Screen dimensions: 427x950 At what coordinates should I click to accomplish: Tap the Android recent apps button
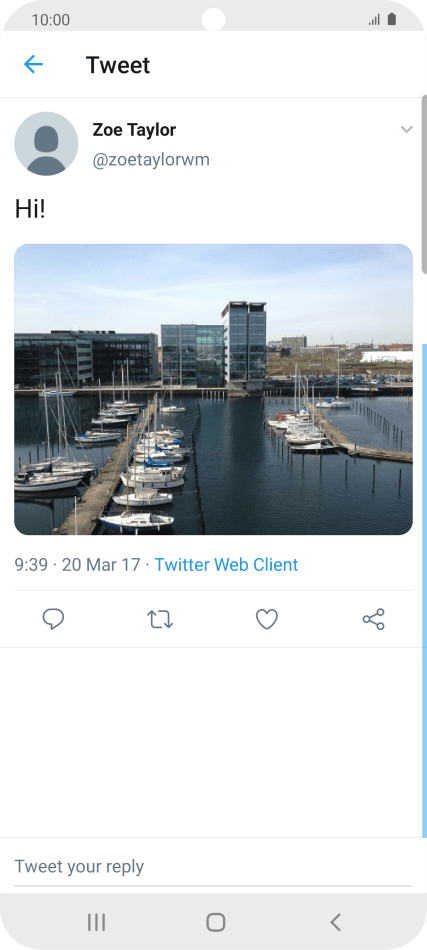click(96, 922)
